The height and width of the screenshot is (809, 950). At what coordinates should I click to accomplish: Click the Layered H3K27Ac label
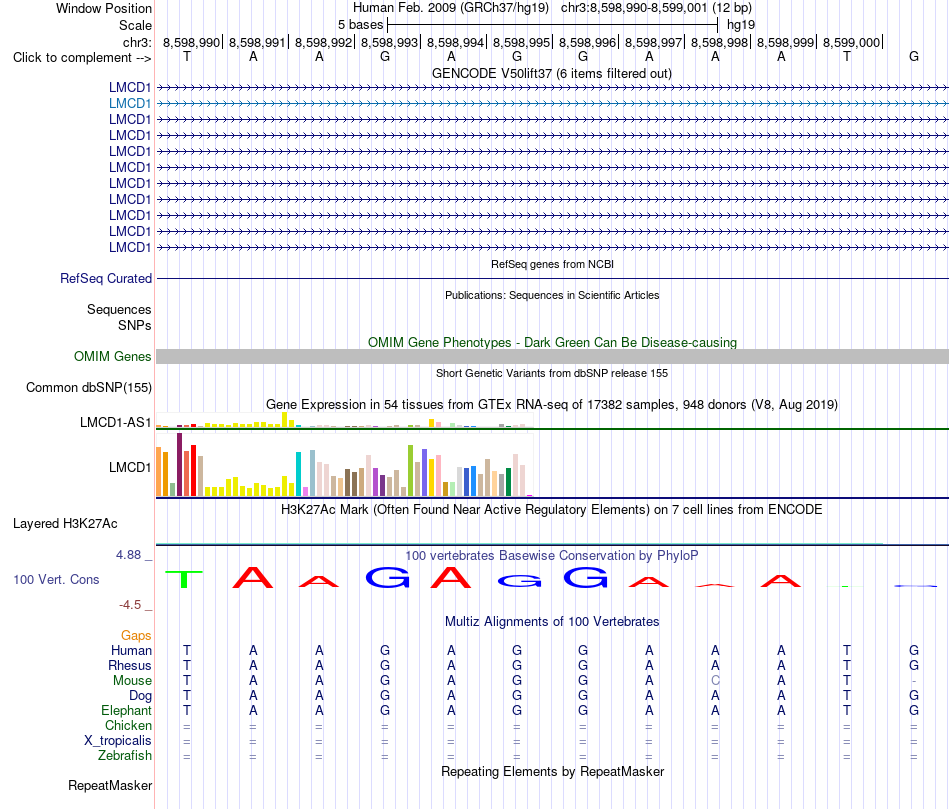pos(65,524)
